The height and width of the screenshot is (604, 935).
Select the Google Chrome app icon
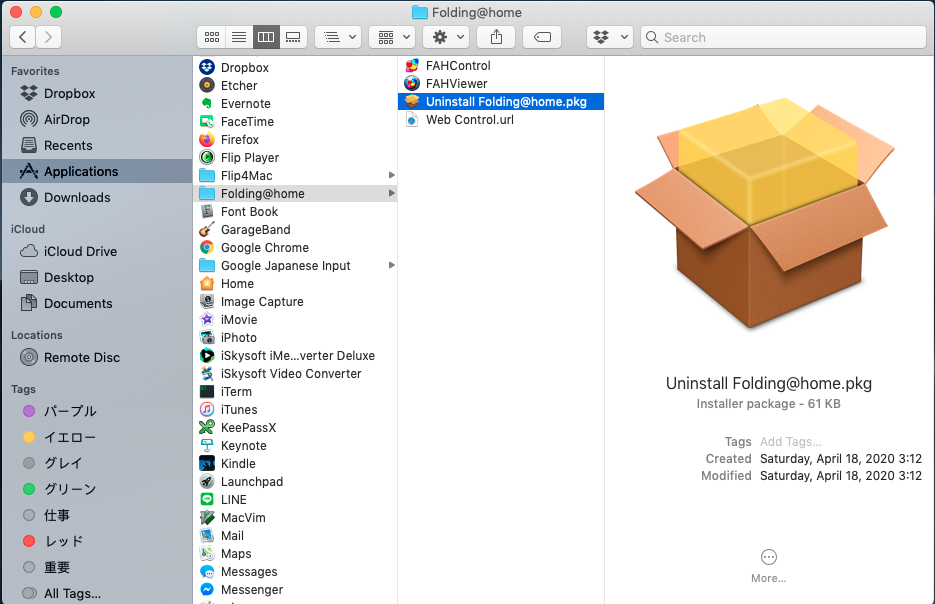207,247
